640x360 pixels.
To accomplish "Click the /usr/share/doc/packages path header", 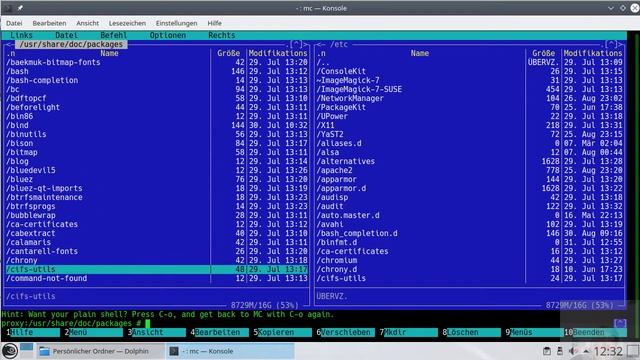I will pos(71,44).
